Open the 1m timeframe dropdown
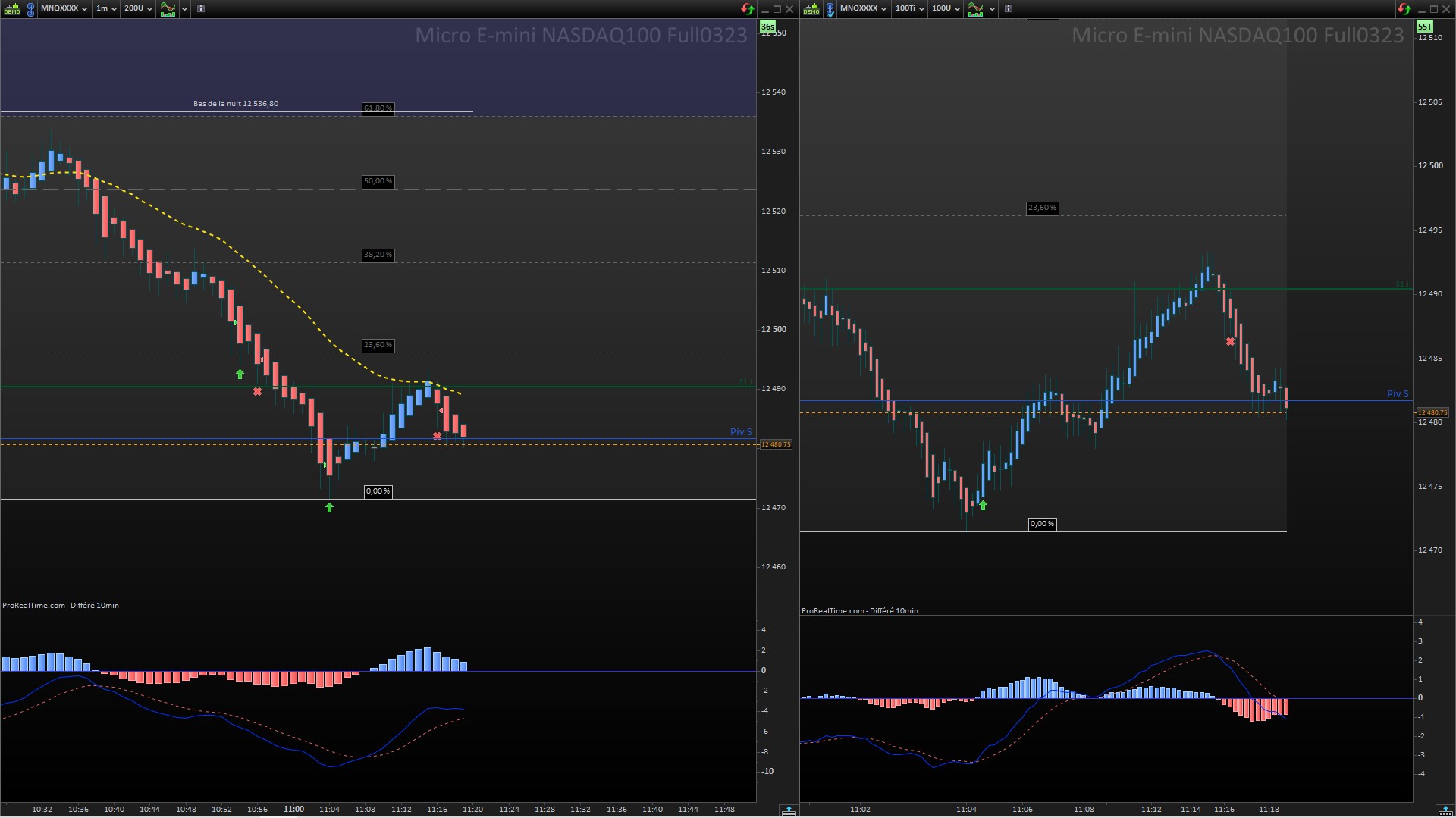Screen dimensions: 1456x818 coord(106,8)
